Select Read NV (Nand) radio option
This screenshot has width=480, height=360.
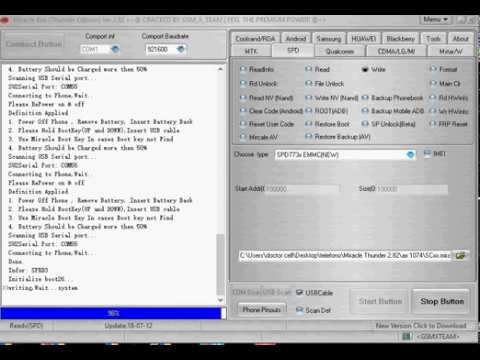[x=267, y=98]
